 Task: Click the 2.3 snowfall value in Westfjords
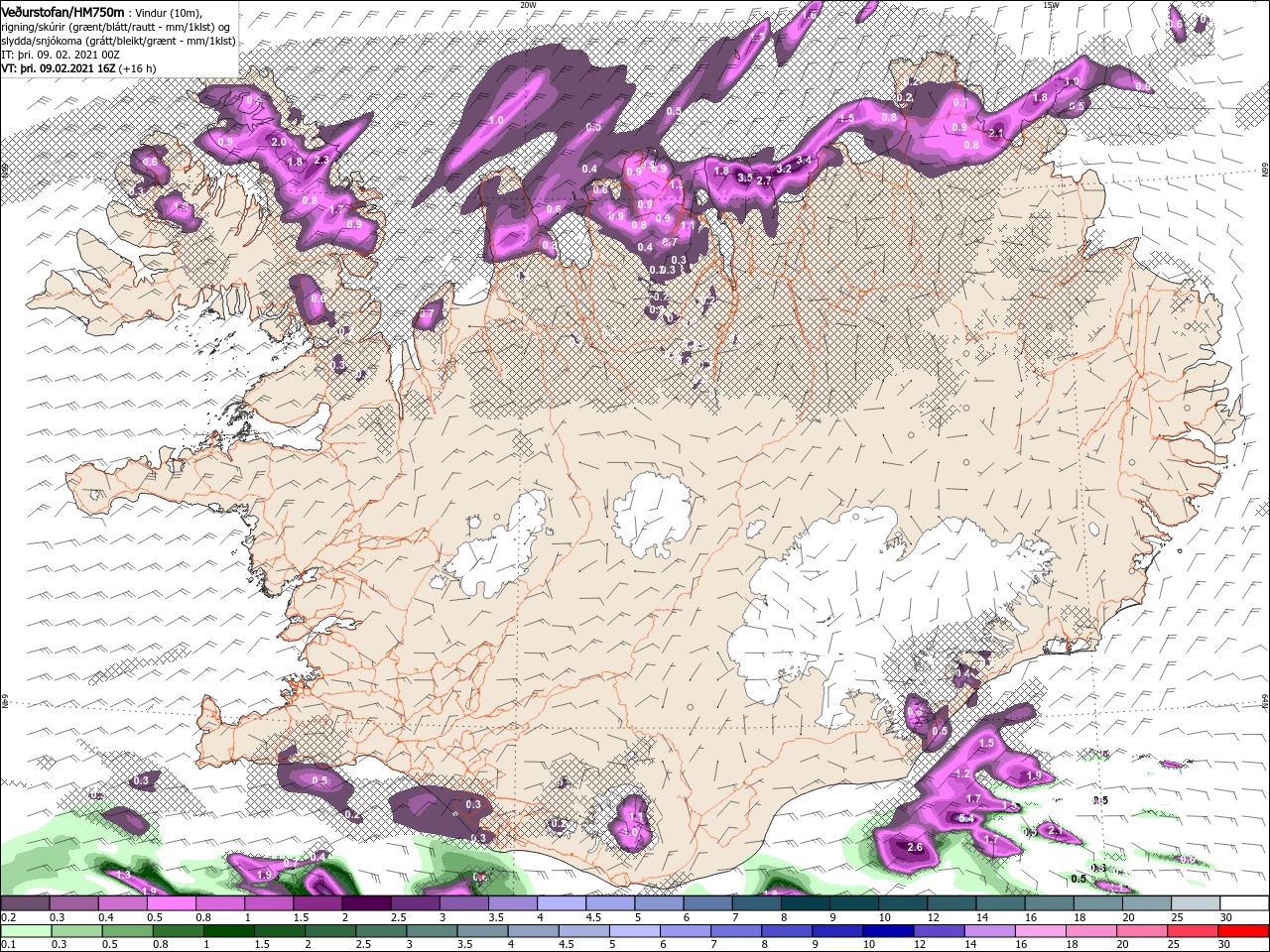tap(320, 160)
